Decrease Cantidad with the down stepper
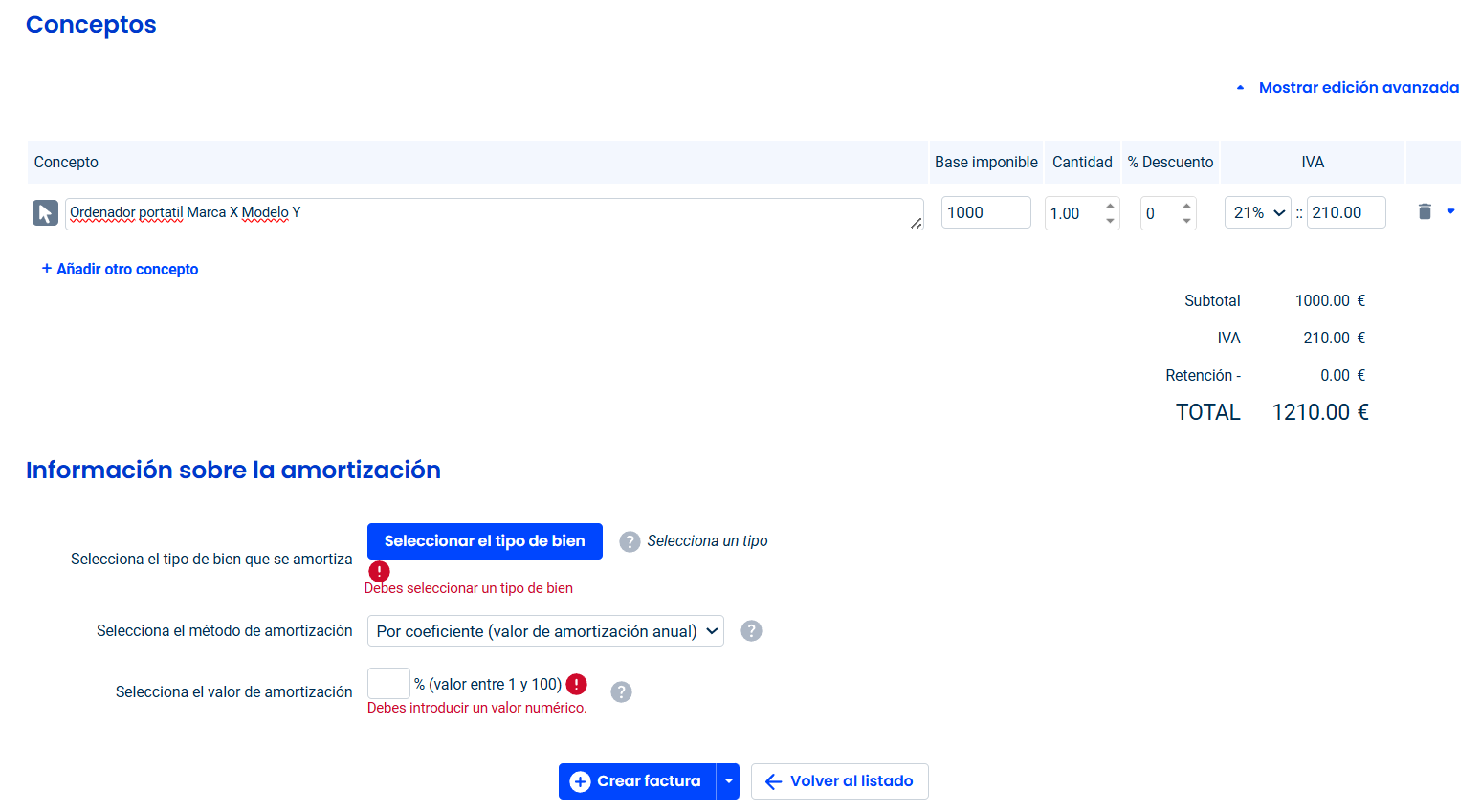 [x=1110, y=221]
